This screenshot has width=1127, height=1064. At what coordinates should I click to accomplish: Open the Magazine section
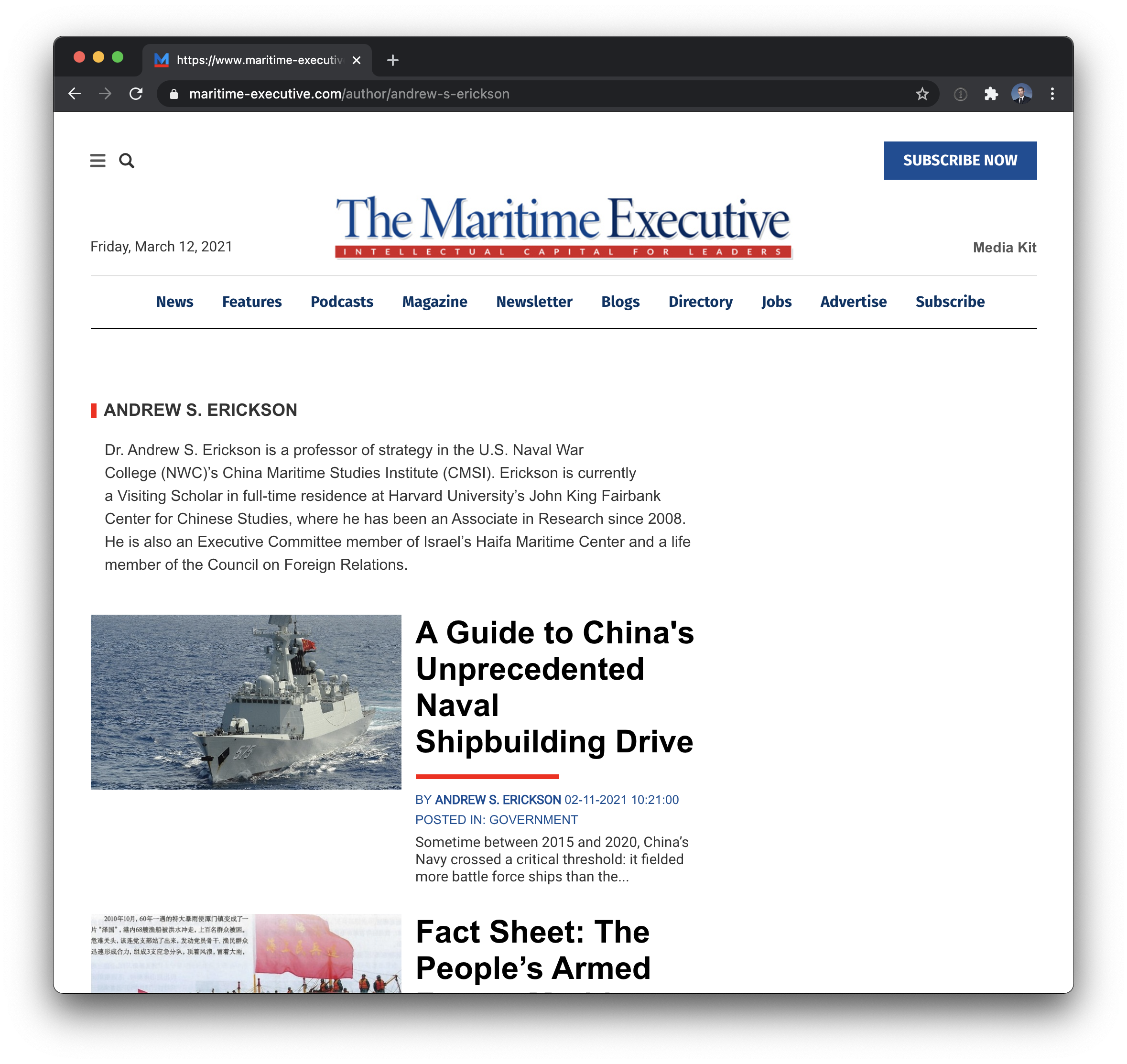click(434, 302)
